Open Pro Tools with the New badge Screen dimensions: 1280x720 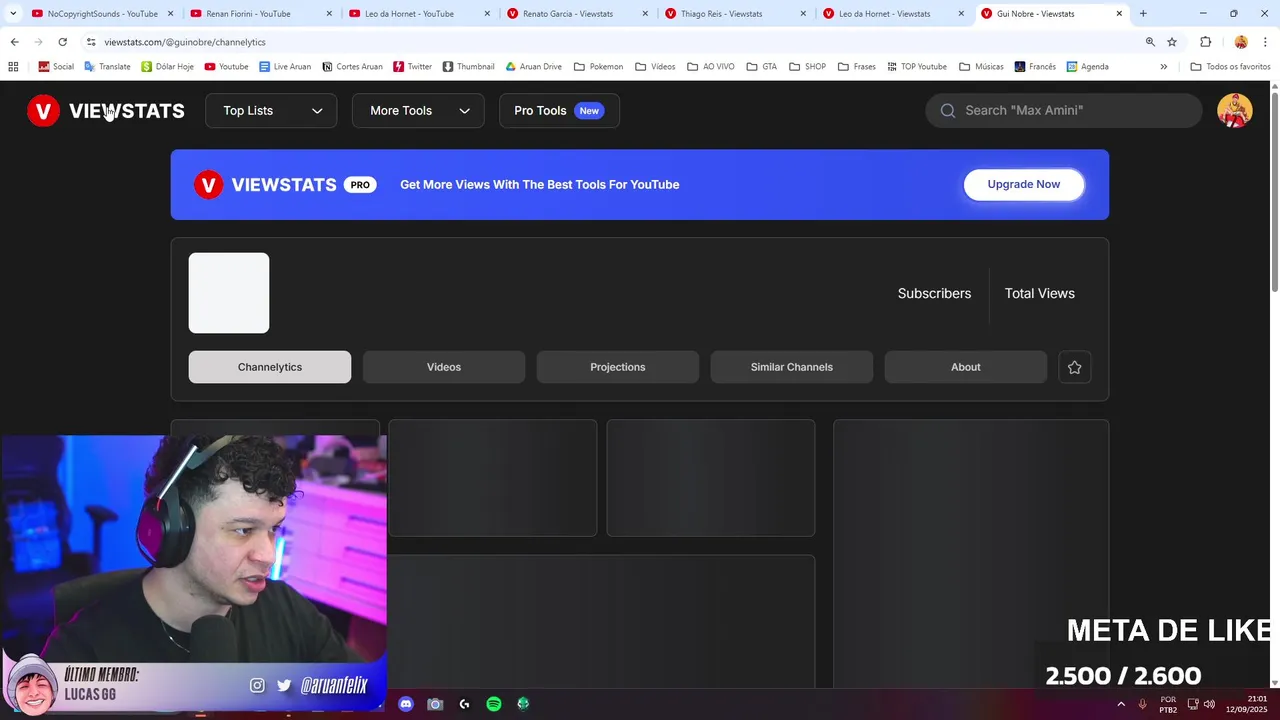(559, 111)
